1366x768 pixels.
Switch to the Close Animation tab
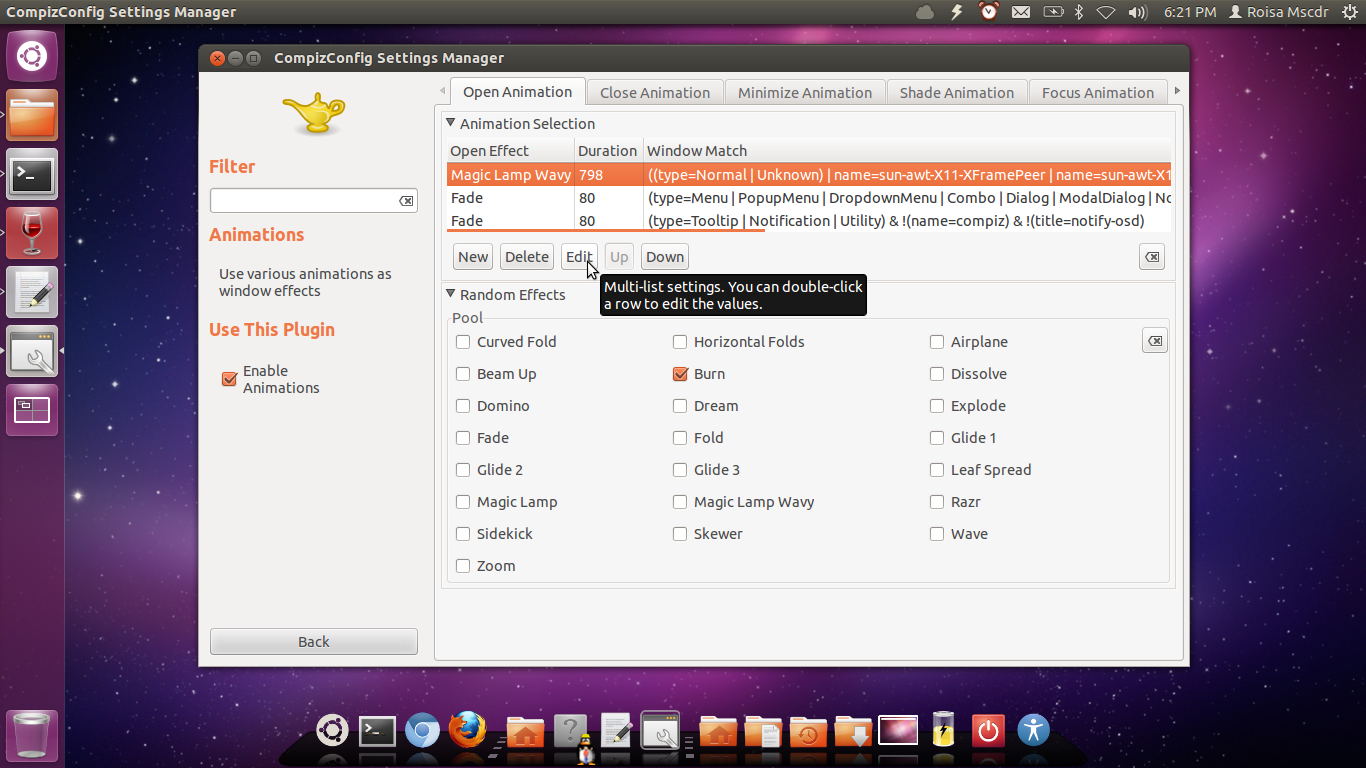(x=655, y=93)
